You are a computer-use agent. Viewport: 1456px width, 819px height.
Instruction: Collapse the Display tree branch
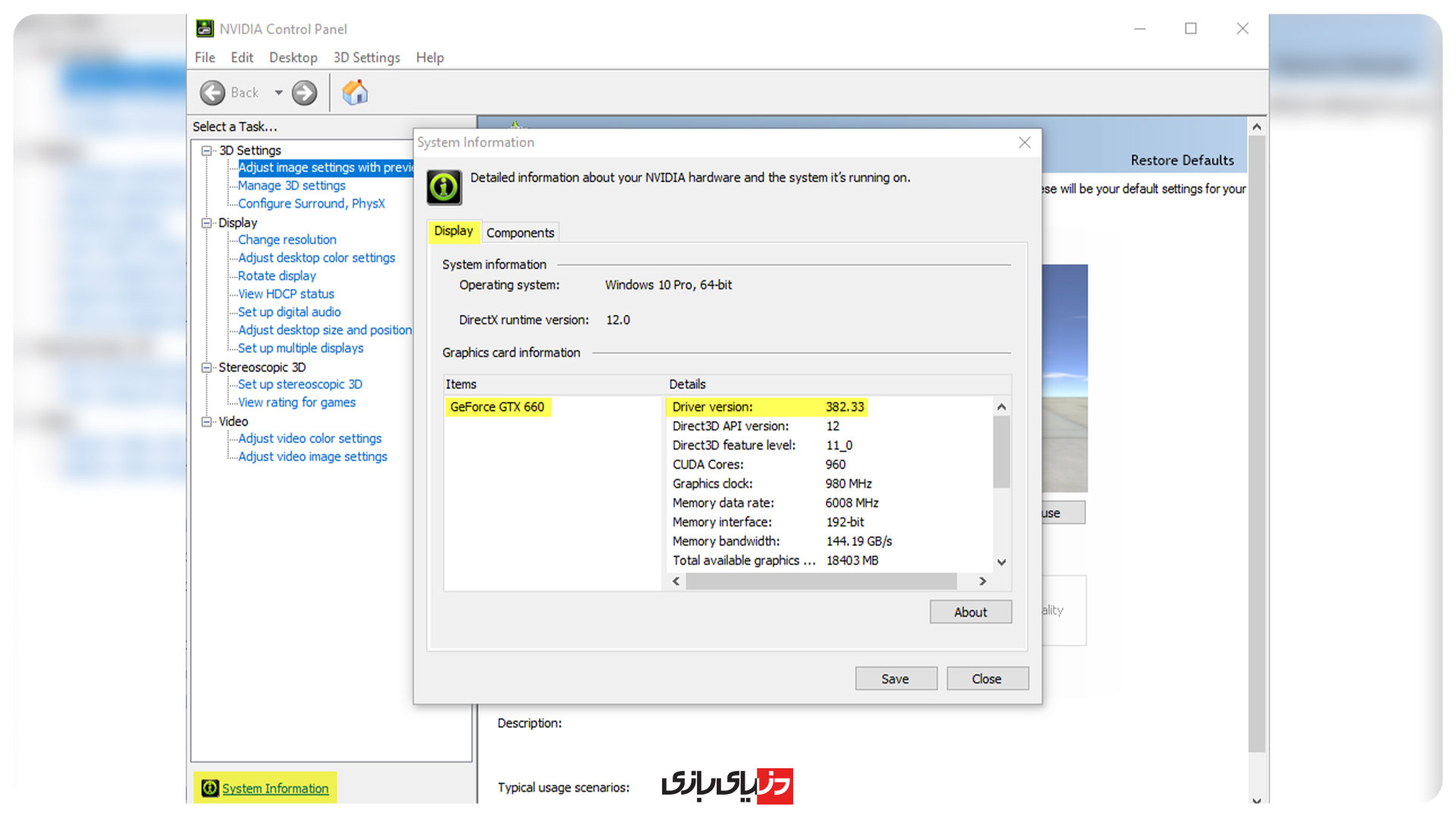(206, 222)
